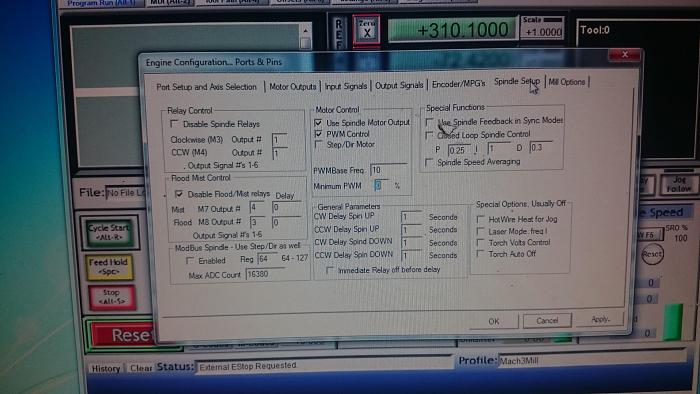700x394 pixels.
Task: Toggle Disable Flood/Mist relays checkbox
Action: click(x=179, y=194)
